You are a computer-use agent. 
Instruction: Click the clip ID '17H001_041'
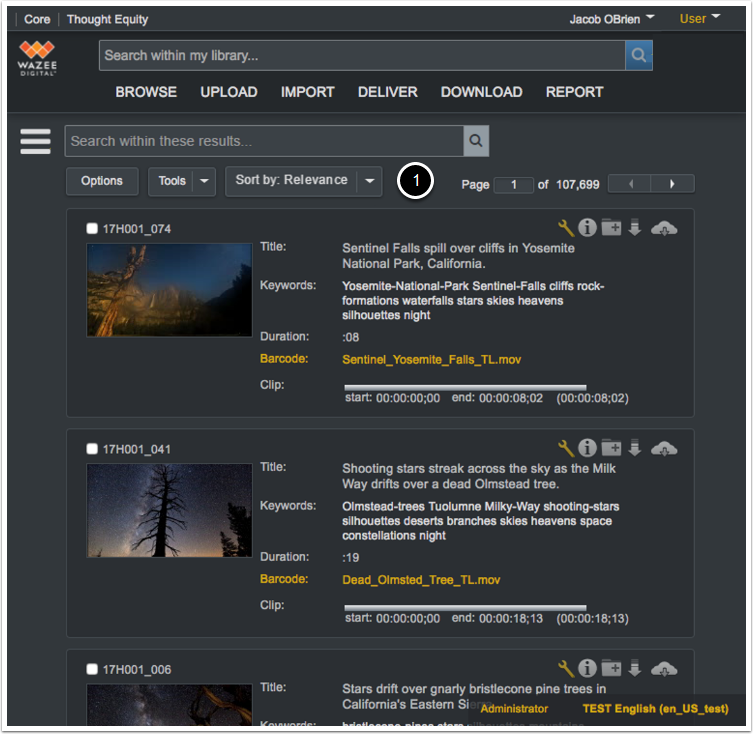click(x=137, y=450)
